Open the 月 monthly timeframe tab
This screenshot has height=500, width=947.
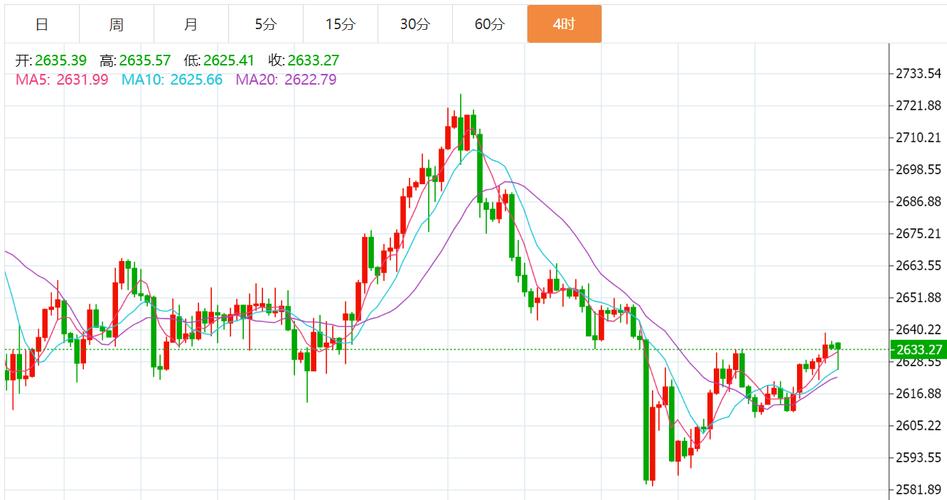pyautogui.click(x=191, y=24)
